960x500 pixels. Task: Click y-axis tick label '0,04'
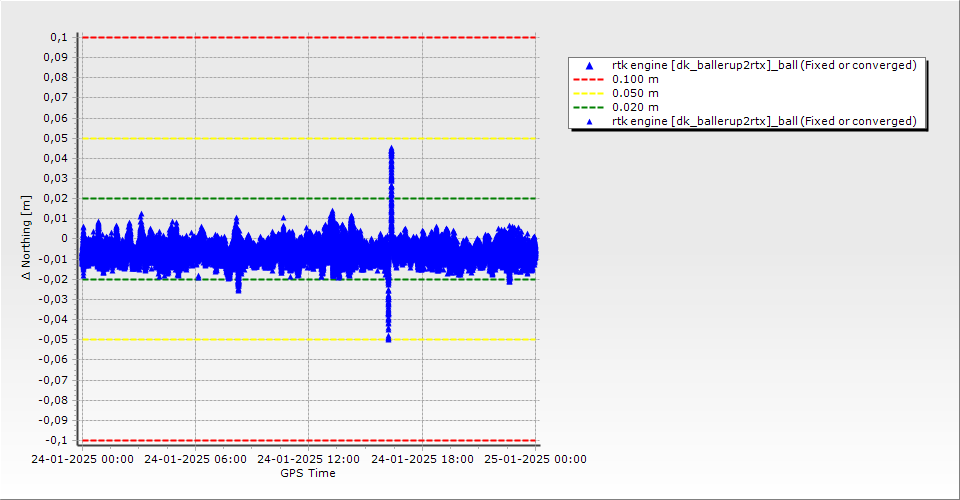pyautogui.click(x=56, y=159)
